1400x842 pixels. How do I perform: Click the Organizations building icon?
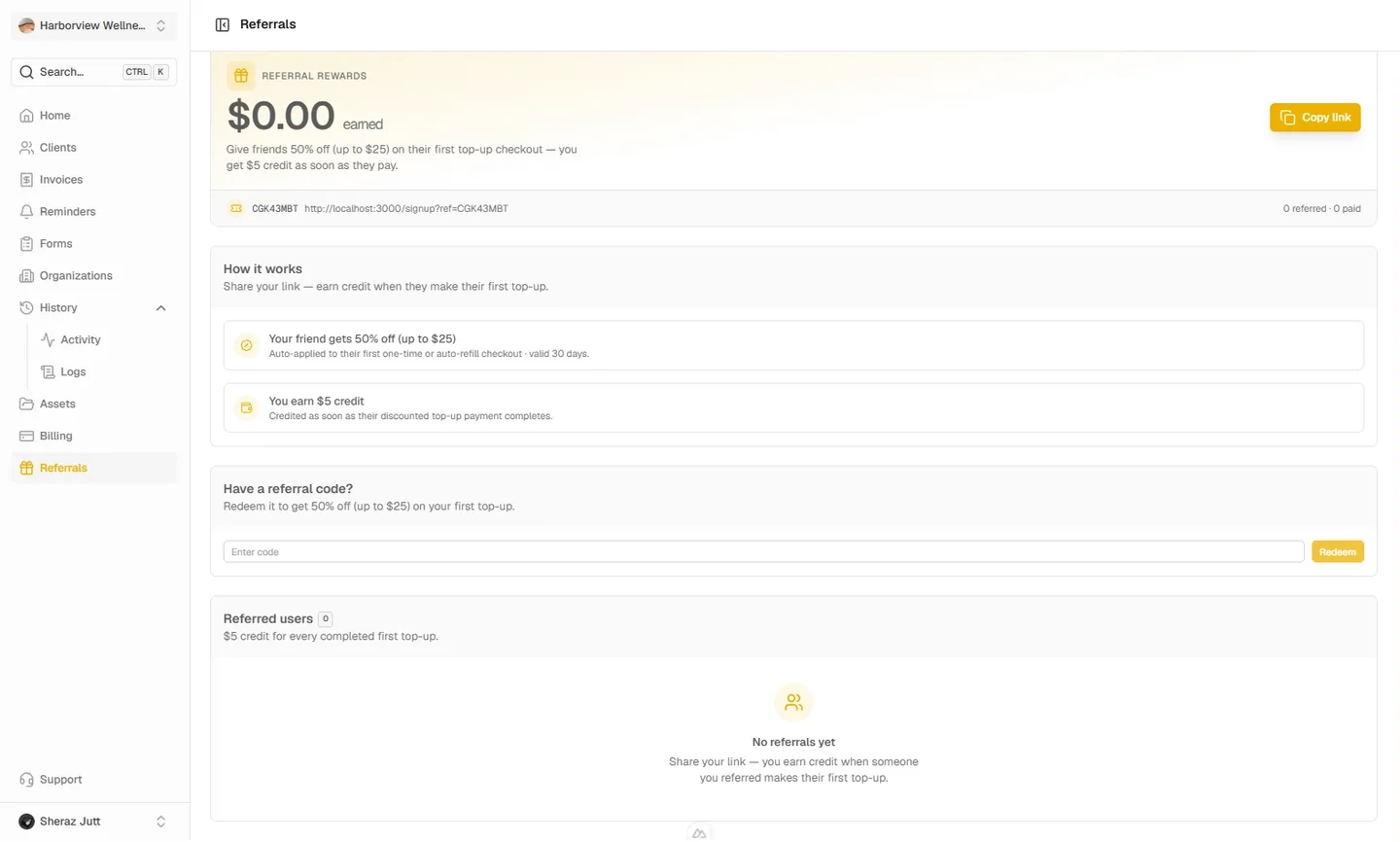click(26, 276)
